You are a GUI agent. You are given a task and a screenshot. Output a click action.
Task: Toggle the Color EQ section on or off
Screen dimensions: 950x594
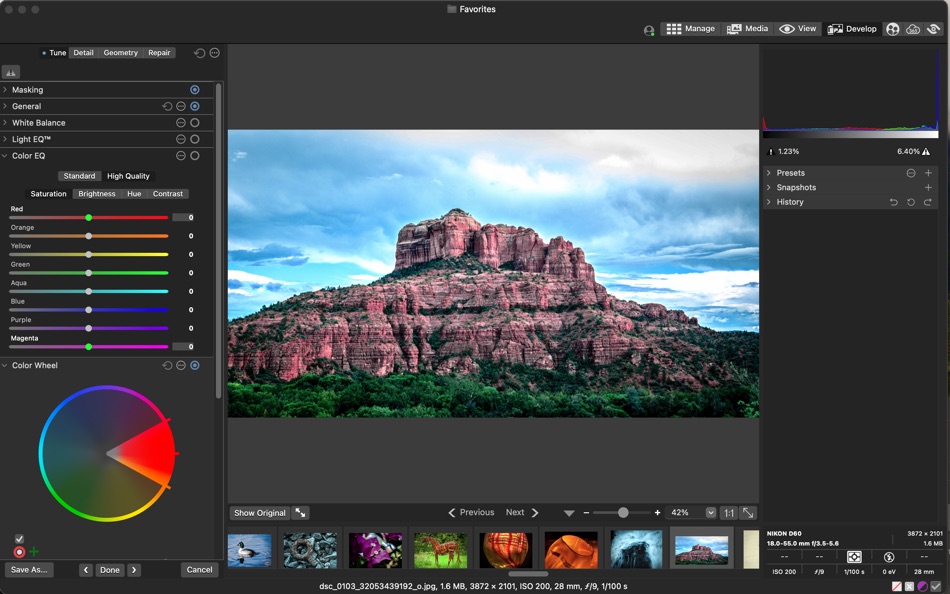click(x=194, y=155)
